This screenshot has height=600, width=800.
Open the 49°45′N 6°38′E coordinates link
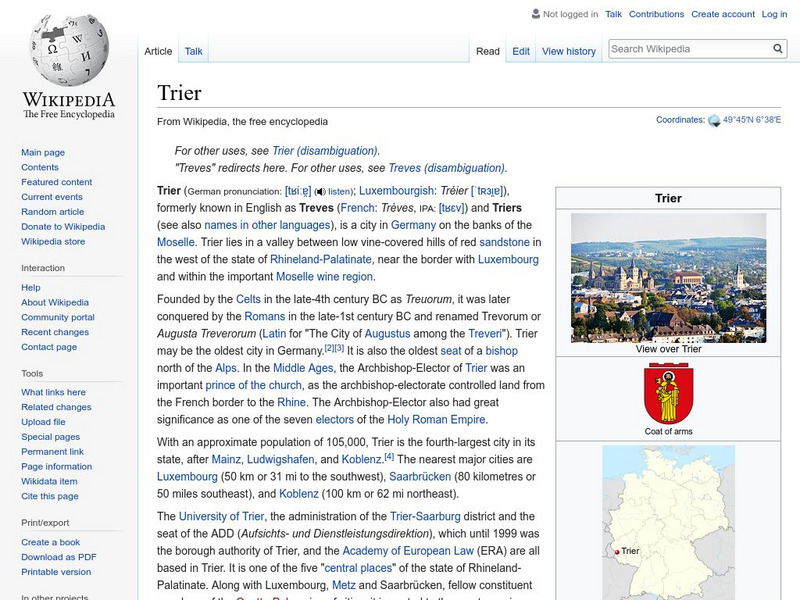752,120
